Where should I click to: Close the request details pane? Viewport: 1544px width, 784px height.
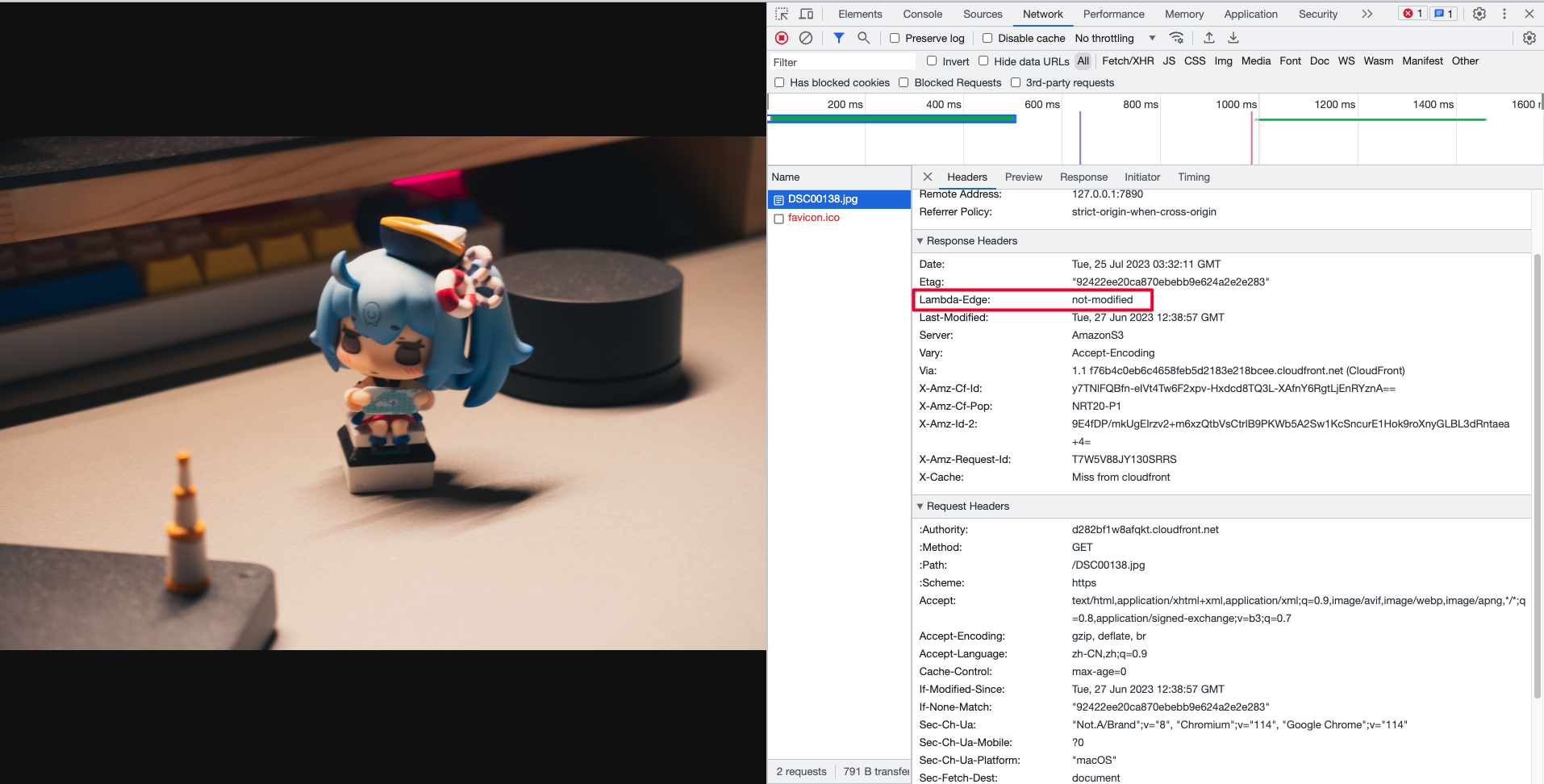(928, 177)
